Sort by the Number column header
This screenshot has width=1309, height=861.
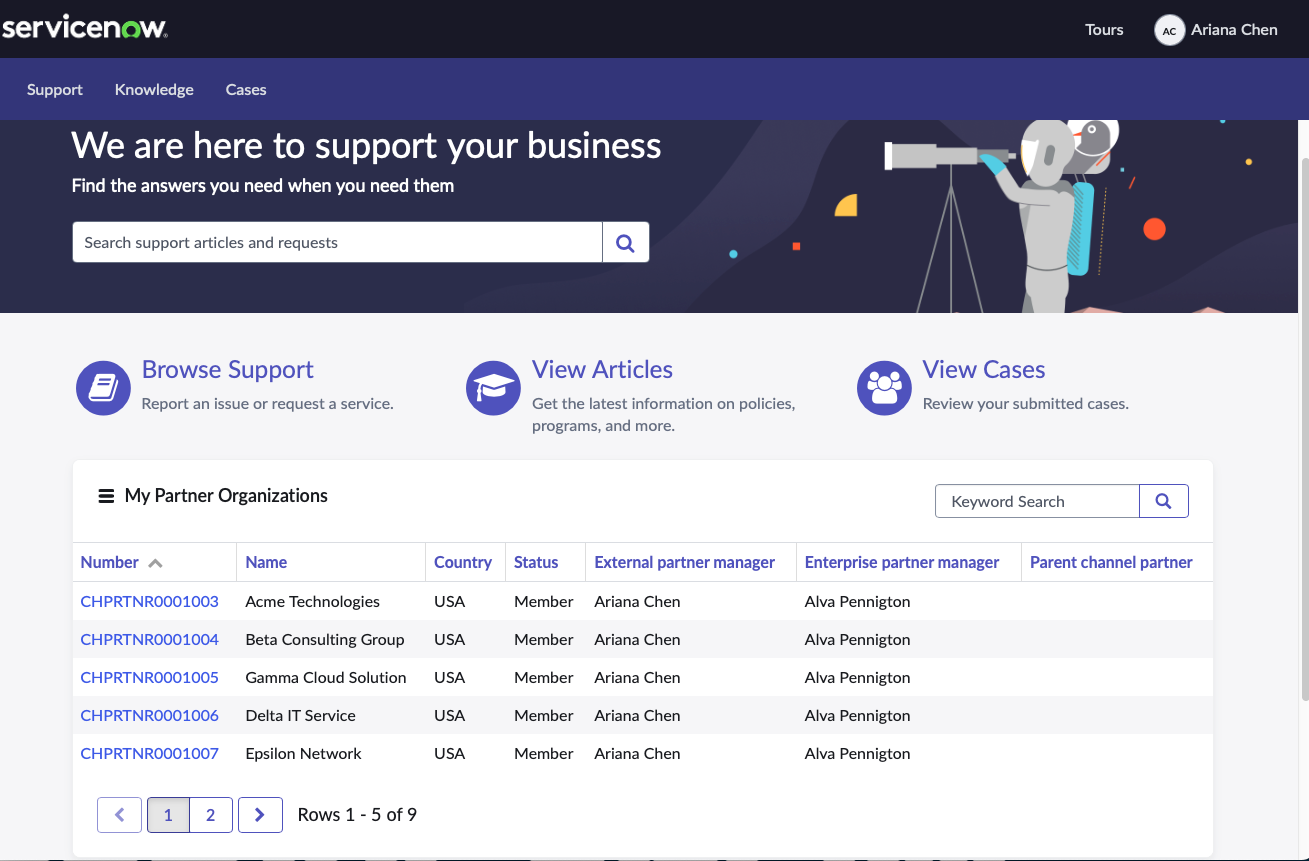110,562
